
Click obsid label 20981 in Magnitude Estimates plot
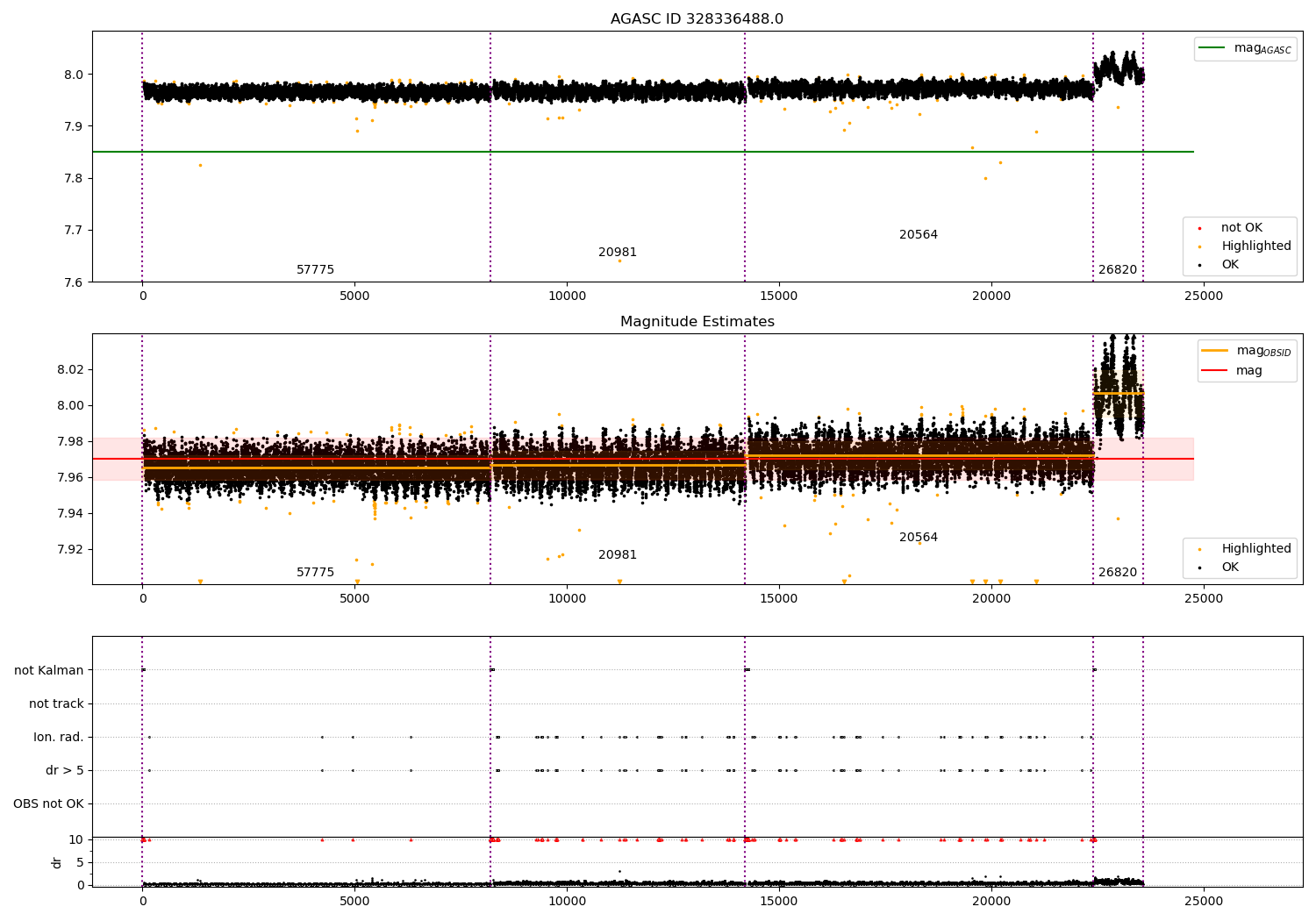point(618,555)
